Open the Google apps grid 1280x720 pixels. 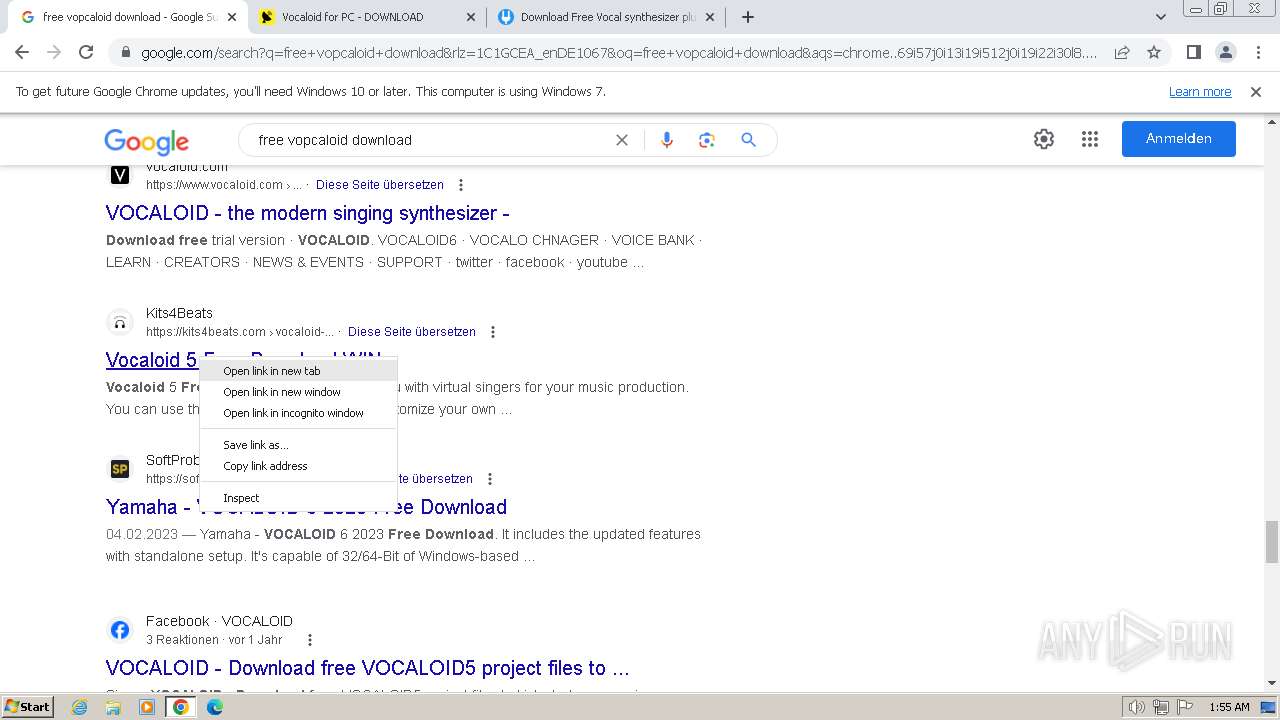pyautogui.click(x=1090, y=139)
